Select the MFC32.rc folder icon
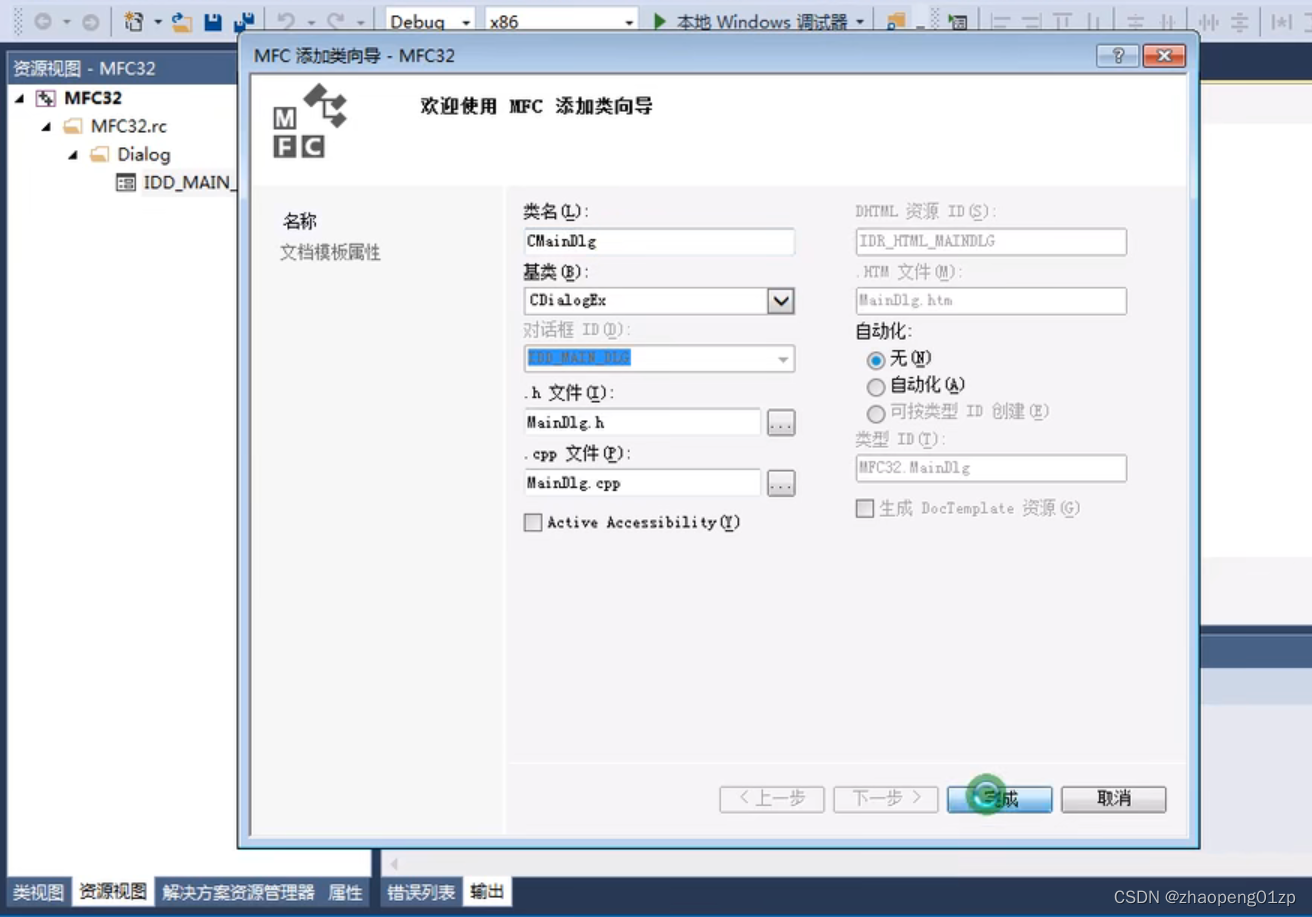The width and height of the screenshot is (1312, 917). pos(72,126)
